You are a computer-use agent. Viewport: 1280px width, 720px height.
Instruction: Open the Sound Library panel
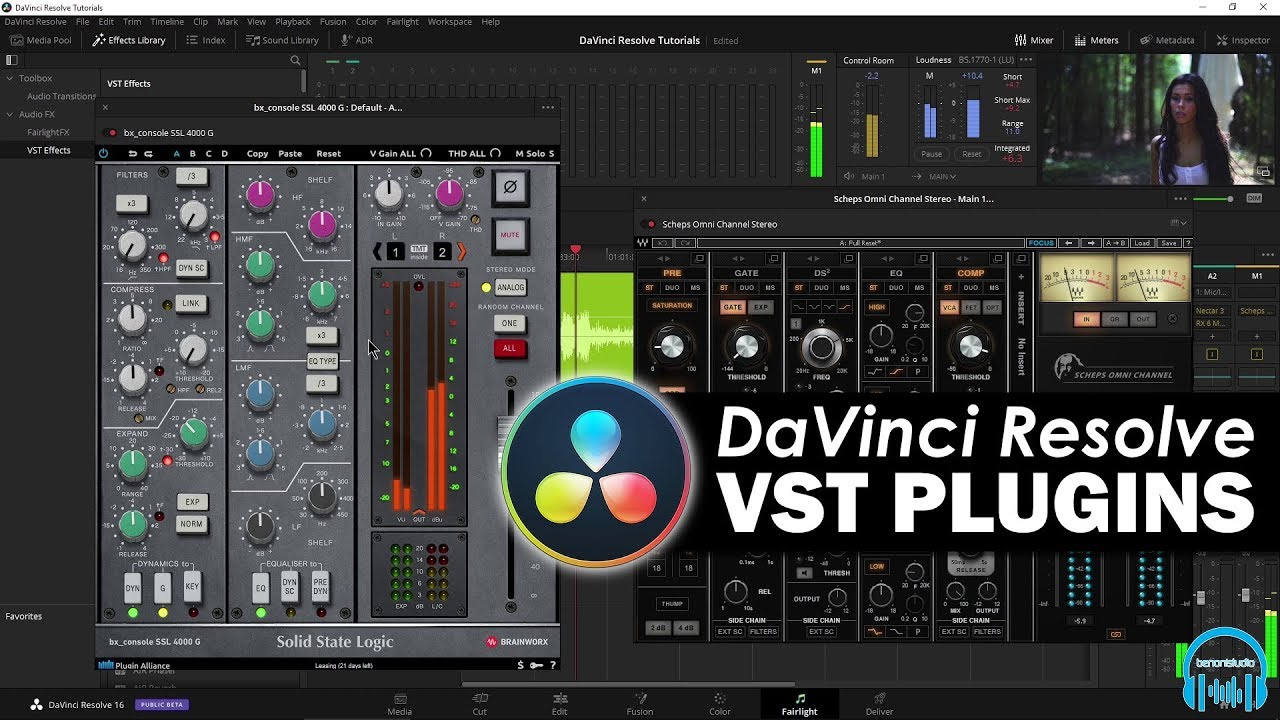282,40
